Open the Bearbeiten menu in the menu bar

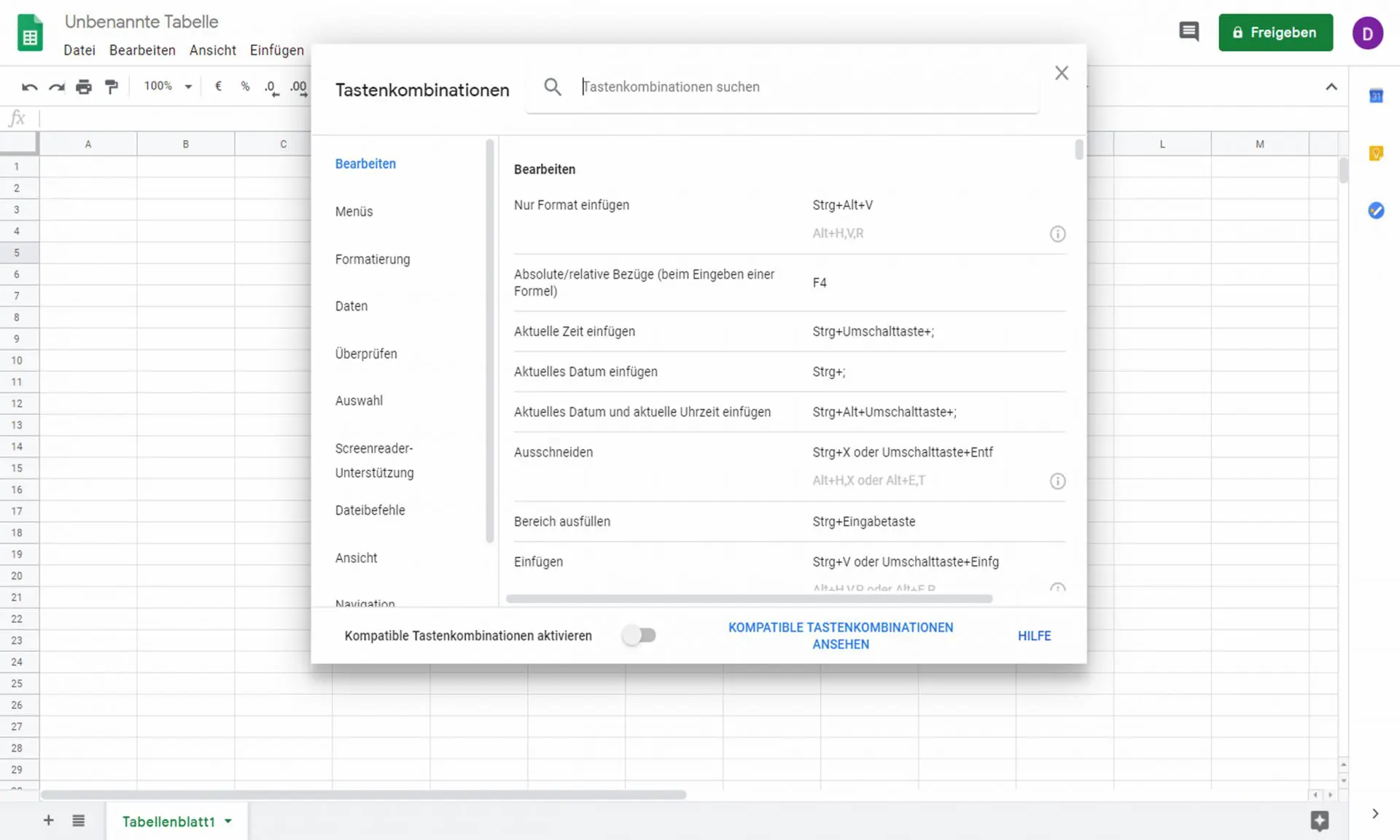(142, 50)
